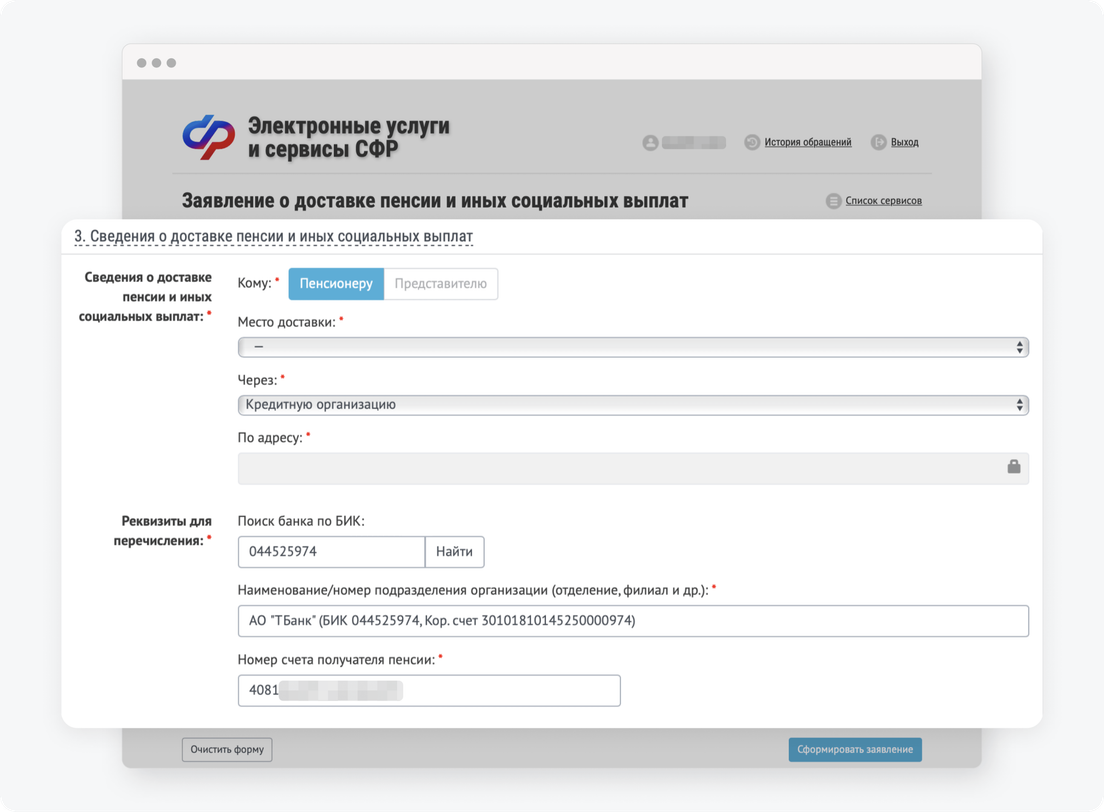This screenshot has height=812, width=1104.
Task: Click the Электронные услуги и сервисы СФР heading
Action: coord(349,137)
